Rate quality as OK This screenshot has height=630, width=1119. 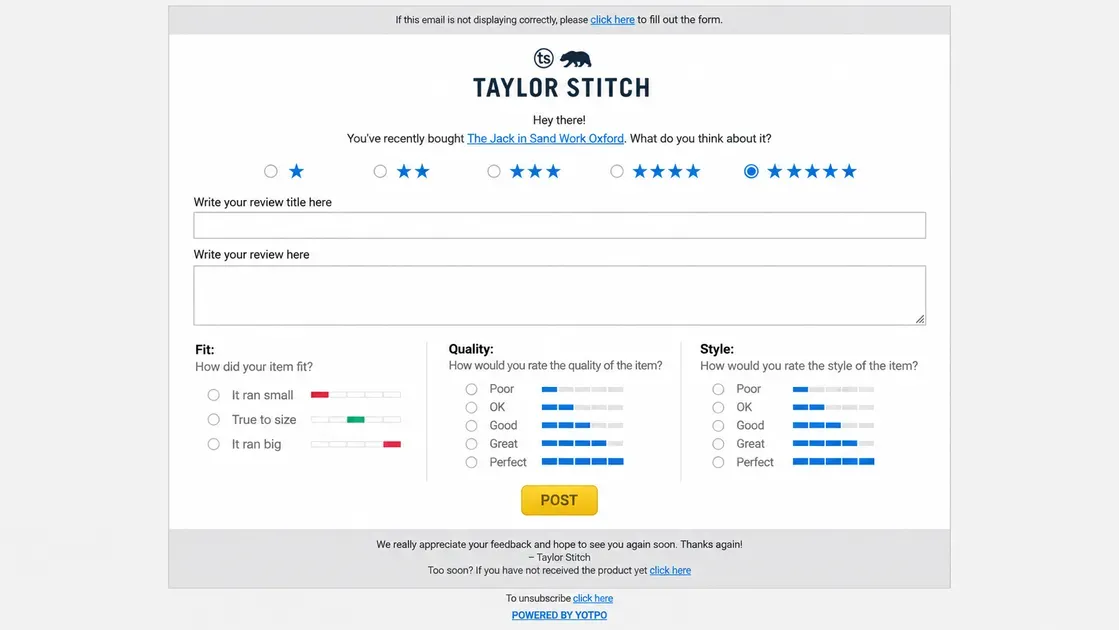click(471, 407)
